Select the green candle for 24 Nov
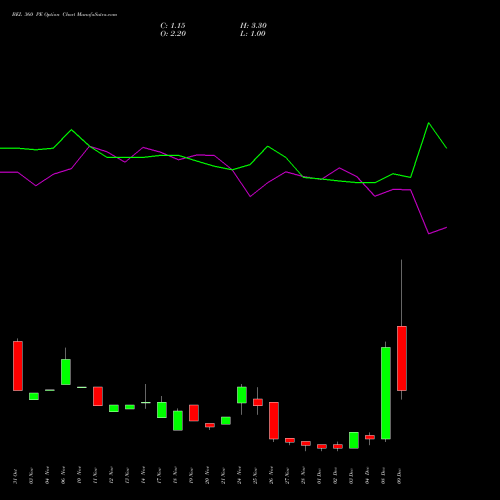 (242, 395)
